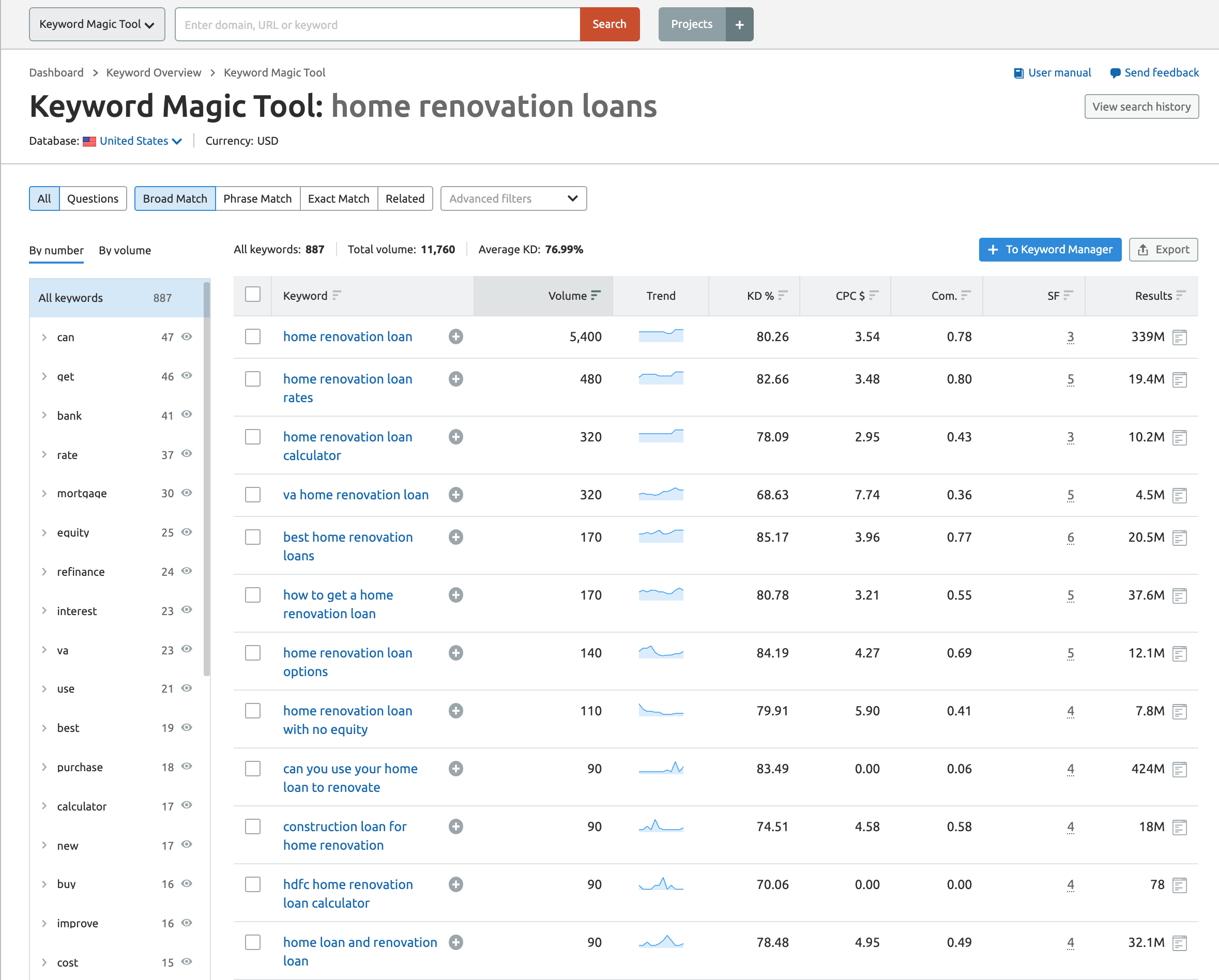Click the trend chart for 'home renovation loan'
This screenshot has height=980, width=1219.
click(661, 335)
